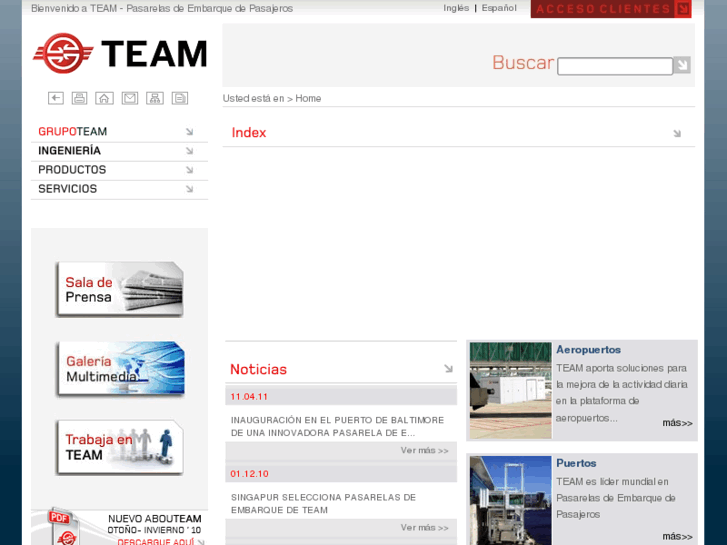Screen dimensions: 727x545
Task: Click the back arrow icon
Action: [x=56, y=98]
